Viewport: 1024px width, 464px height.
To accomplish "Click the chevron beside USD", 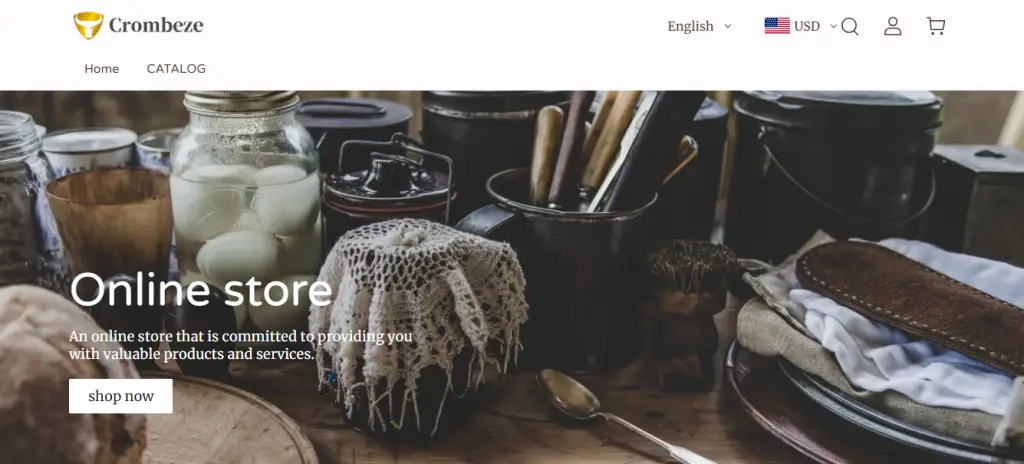I will [x=833, y=26].
